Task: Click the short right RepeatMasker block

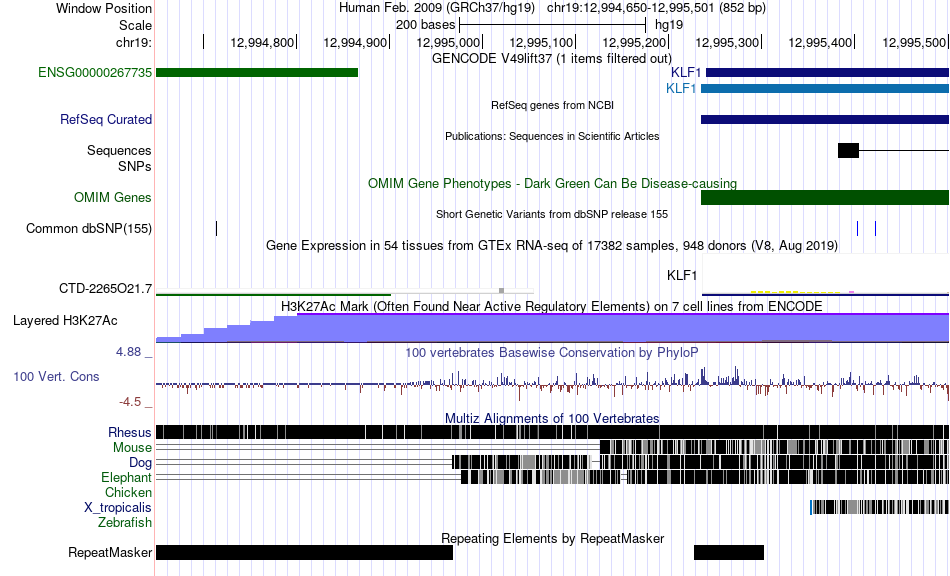Action: 729,552
